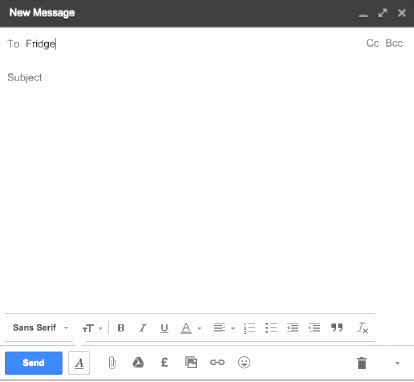Viewport: 414px width, 382px height.
Task: Apply Italic formatting
Action: 143,328
